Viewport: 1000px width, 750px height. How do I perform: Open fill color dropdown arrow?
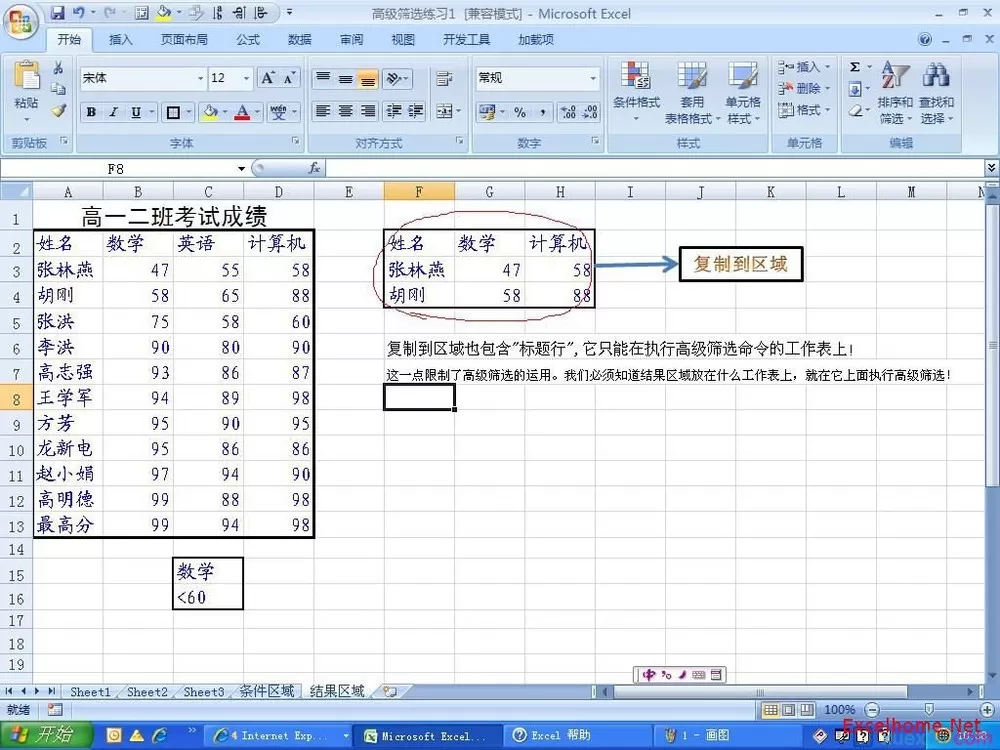click(225, 113)
